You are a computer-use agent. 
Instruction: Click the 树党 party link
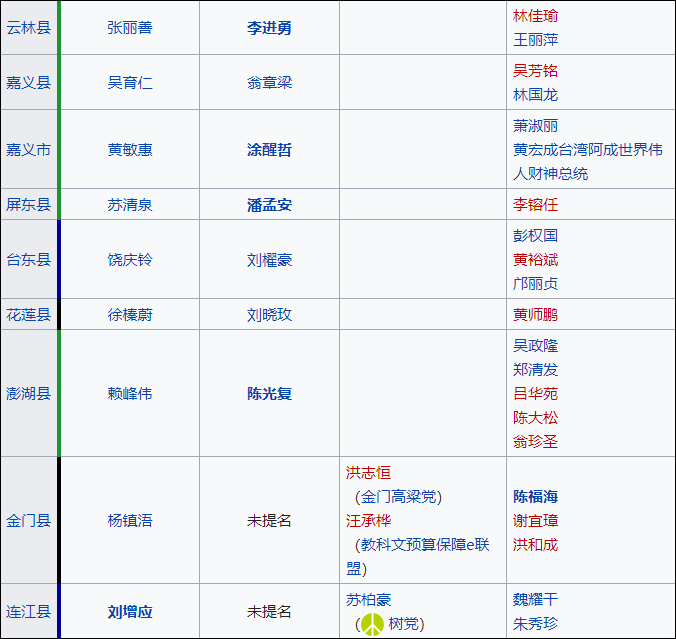pos(404,623)
